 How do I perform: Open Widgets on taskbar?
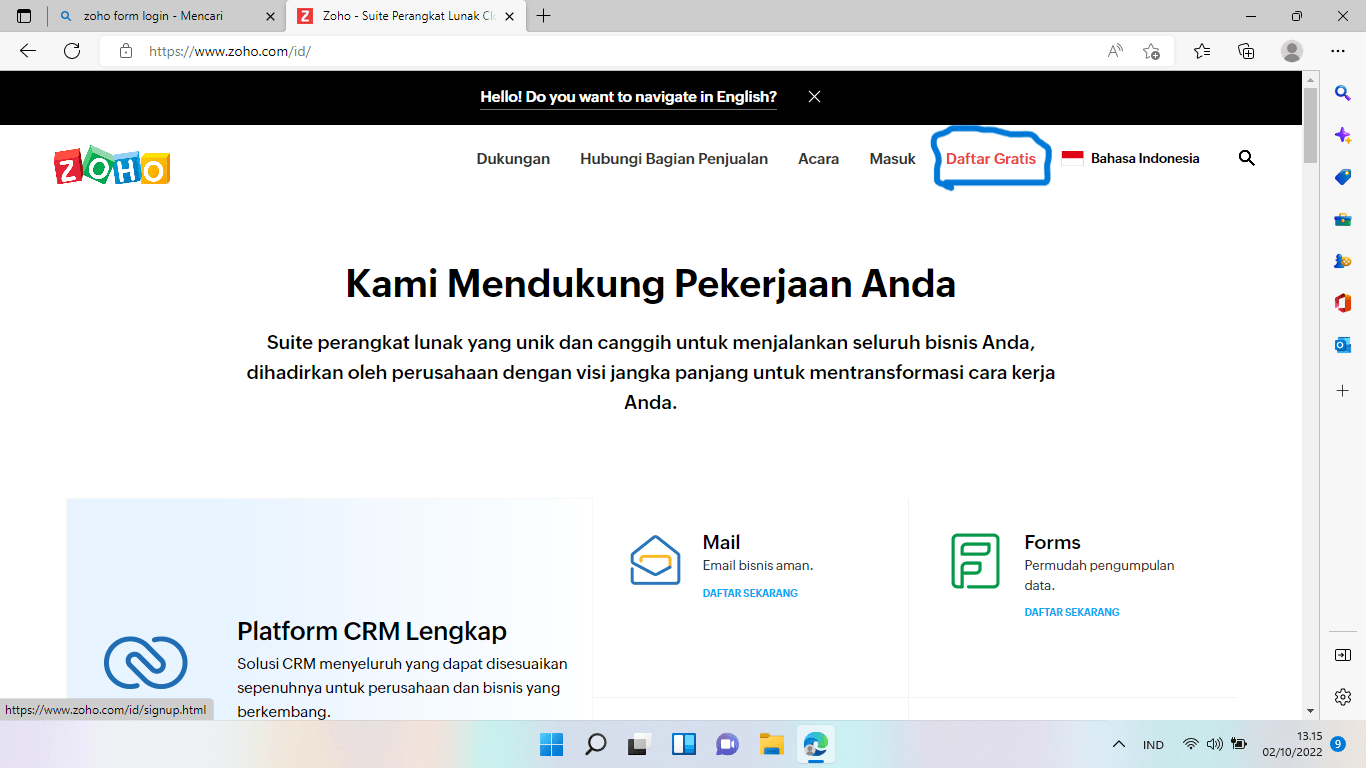(x=683, y=744)
